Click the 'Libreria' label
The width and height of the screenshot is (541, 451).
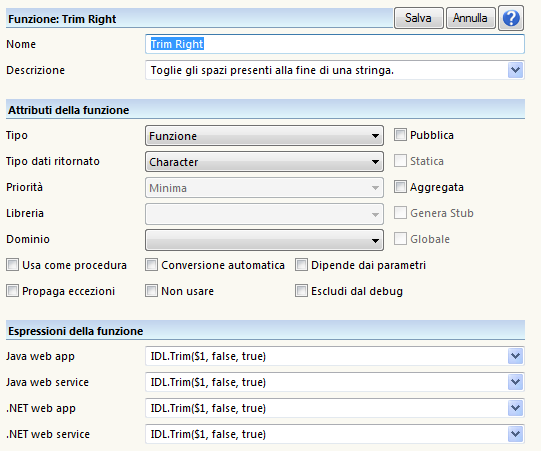click(x=25, y=213)
